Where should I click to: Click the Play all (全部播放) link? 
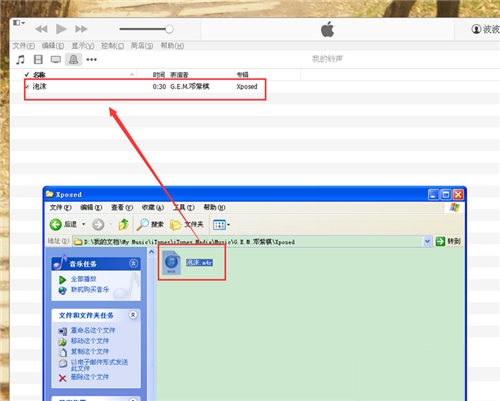(x=83, y=279)
